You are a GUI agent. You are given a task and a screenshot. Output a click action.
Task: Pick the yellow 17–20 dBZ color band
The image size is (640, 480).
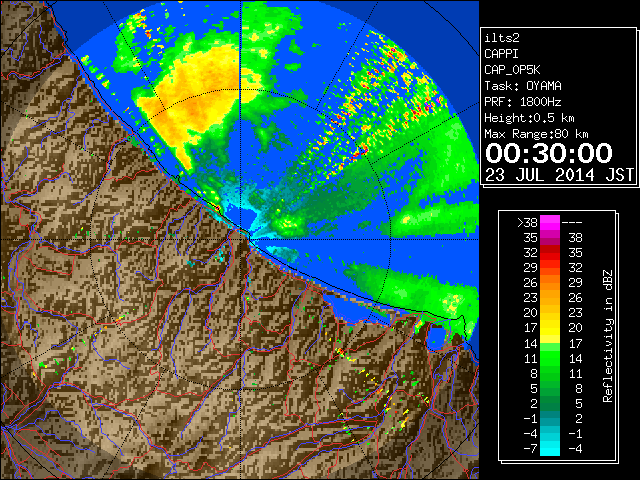pyautogui.click(x=550, y=328)
